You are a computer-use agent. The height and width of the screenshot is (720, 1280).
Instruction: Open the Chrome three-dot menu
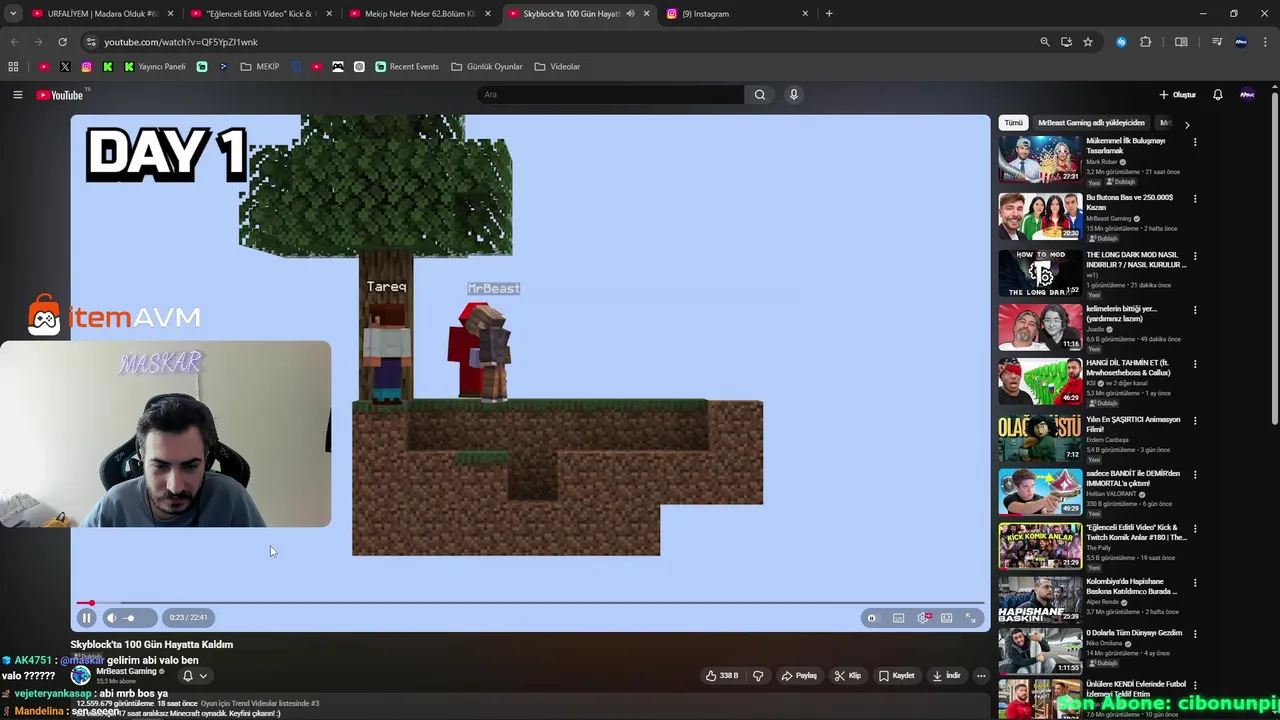tap(1266, 42)
